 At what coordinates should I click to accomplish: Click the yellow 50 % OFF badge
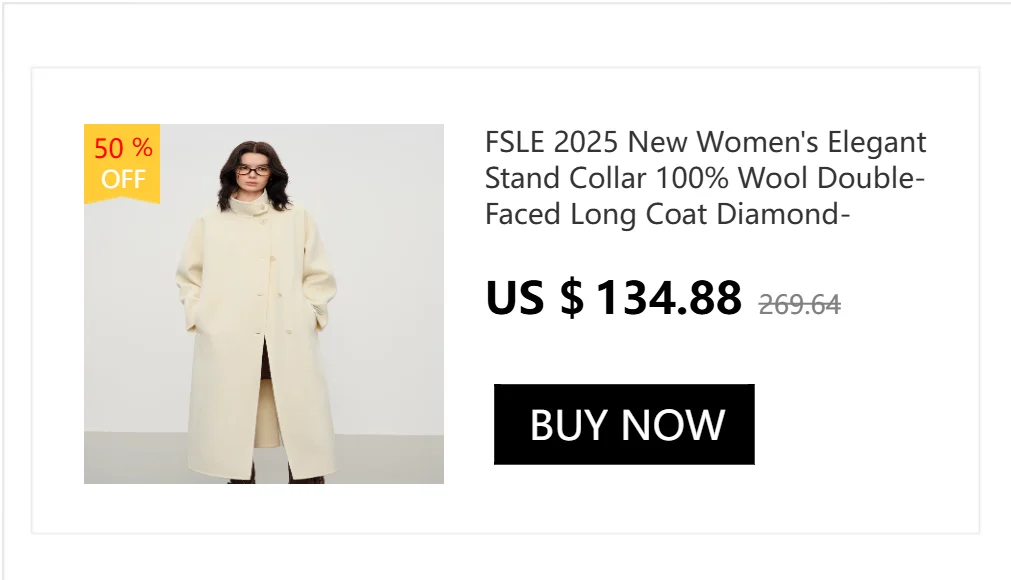coord(122,164)
